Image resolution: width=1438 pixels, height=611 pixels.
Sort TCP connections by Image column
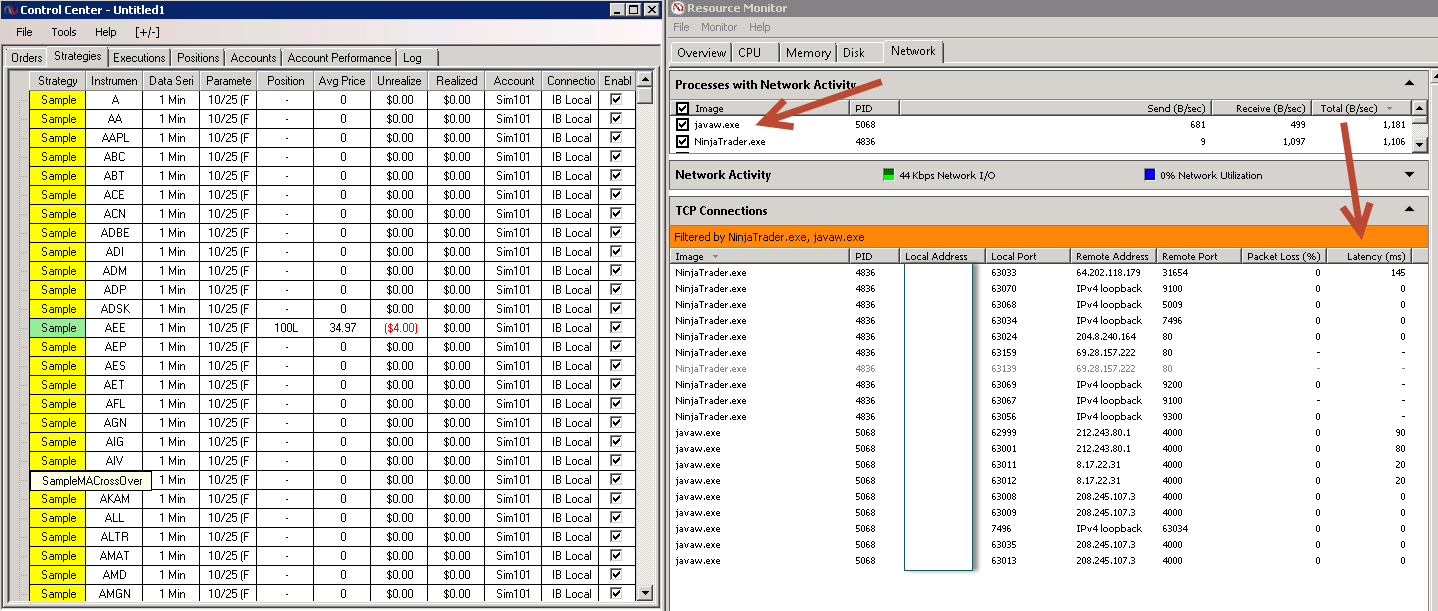pos(760,256)
